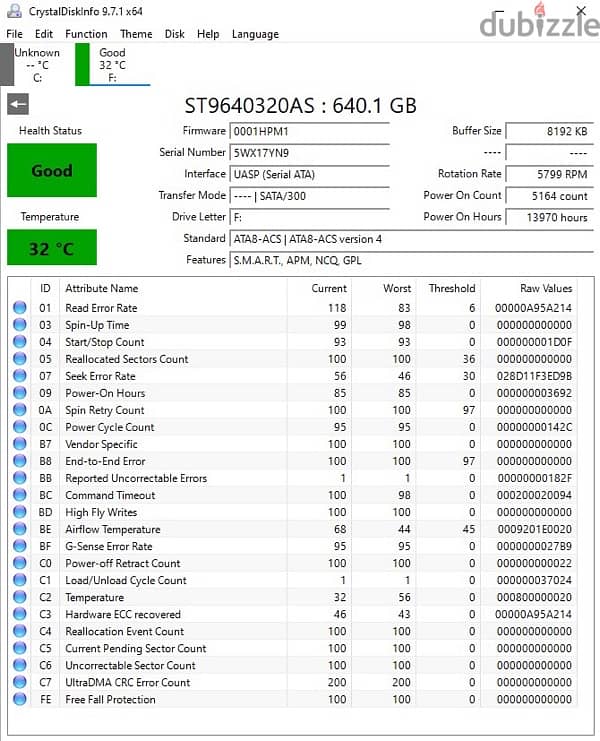The image size is (600, 741).
Task: Click the Raw Values column header
Action: [x=546, y=288]
